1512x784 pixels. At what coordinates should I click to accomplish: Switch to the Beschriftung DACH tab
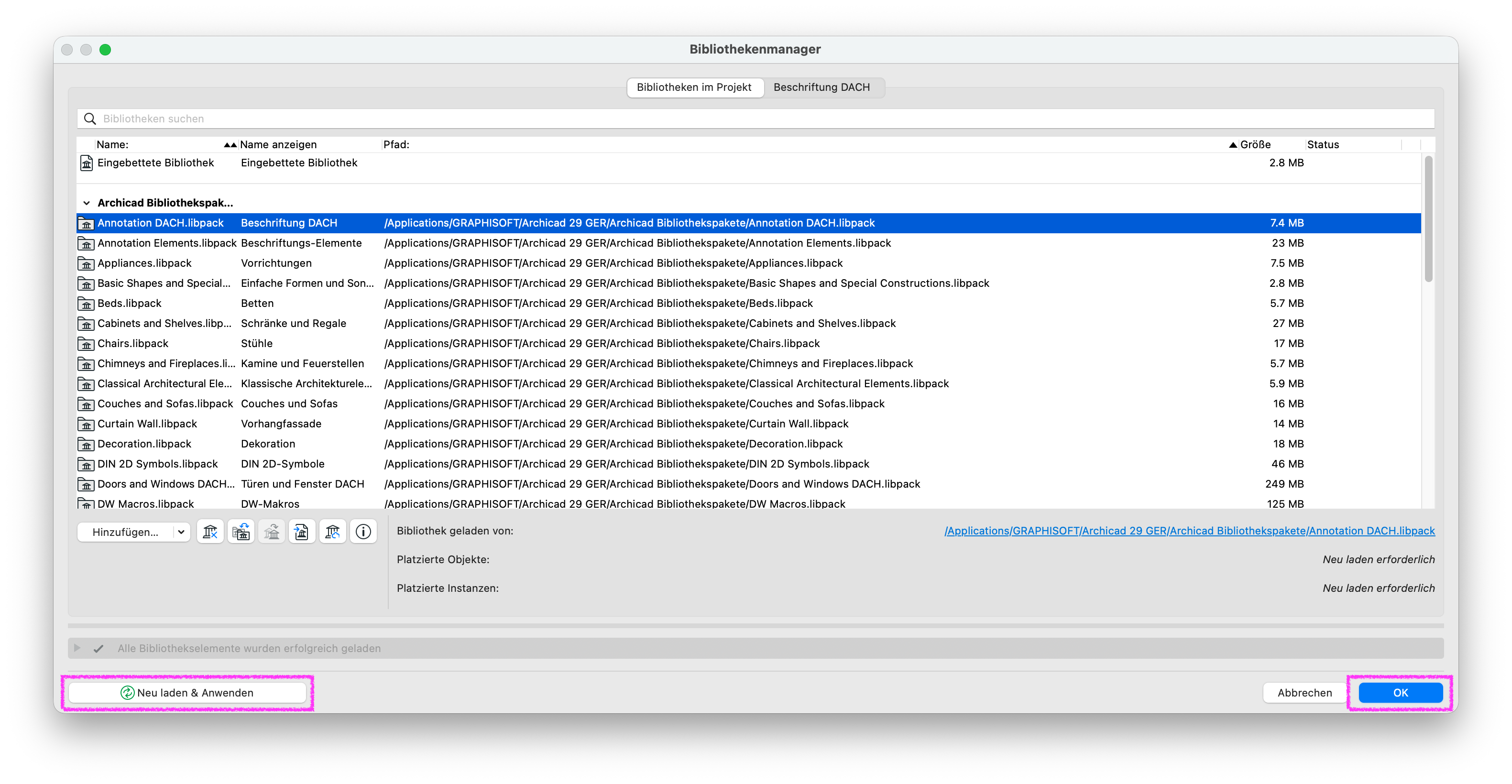coord(822,87)
